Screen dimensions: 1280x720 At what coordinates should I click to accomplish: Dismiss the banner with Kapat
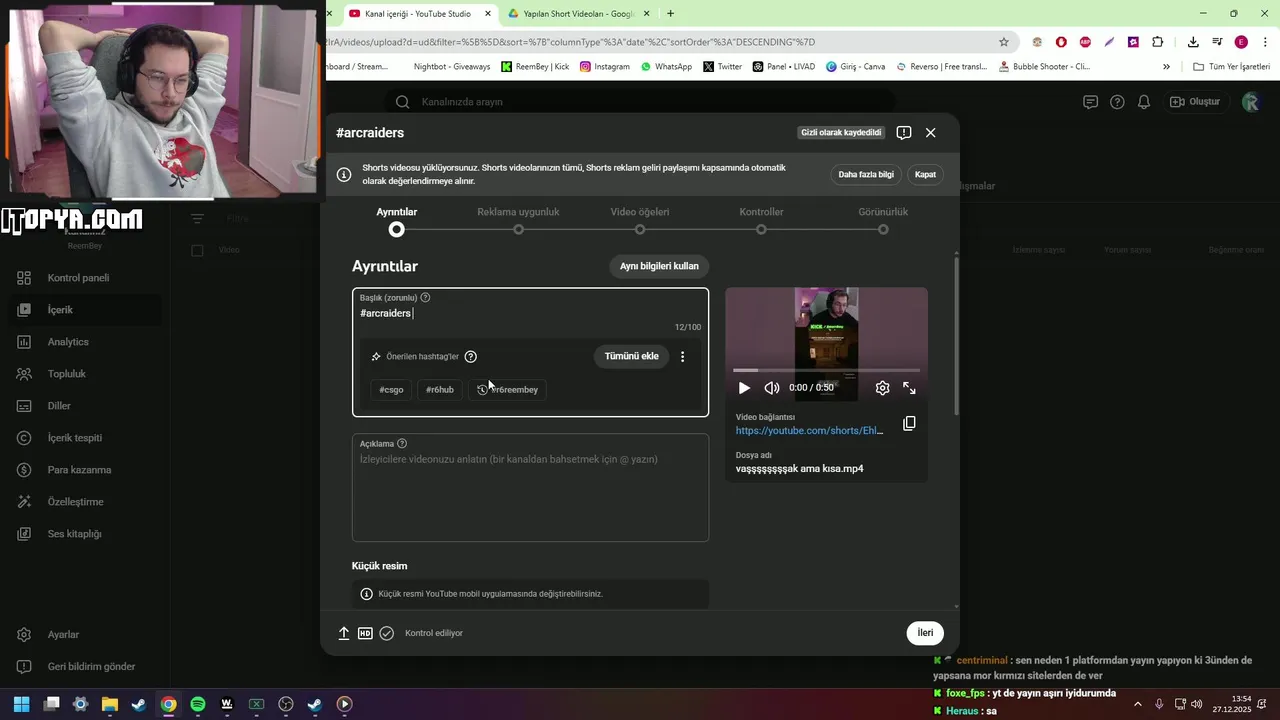pos(925,174)
